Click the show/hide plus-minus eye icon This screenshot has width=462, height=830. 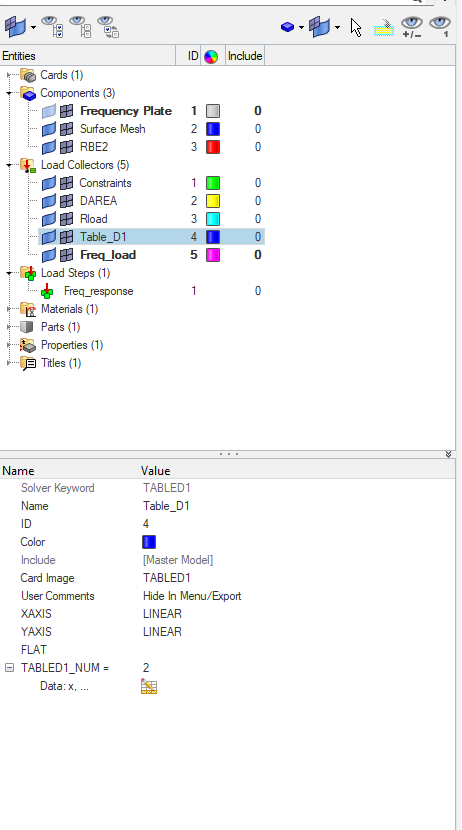[412, 26]
